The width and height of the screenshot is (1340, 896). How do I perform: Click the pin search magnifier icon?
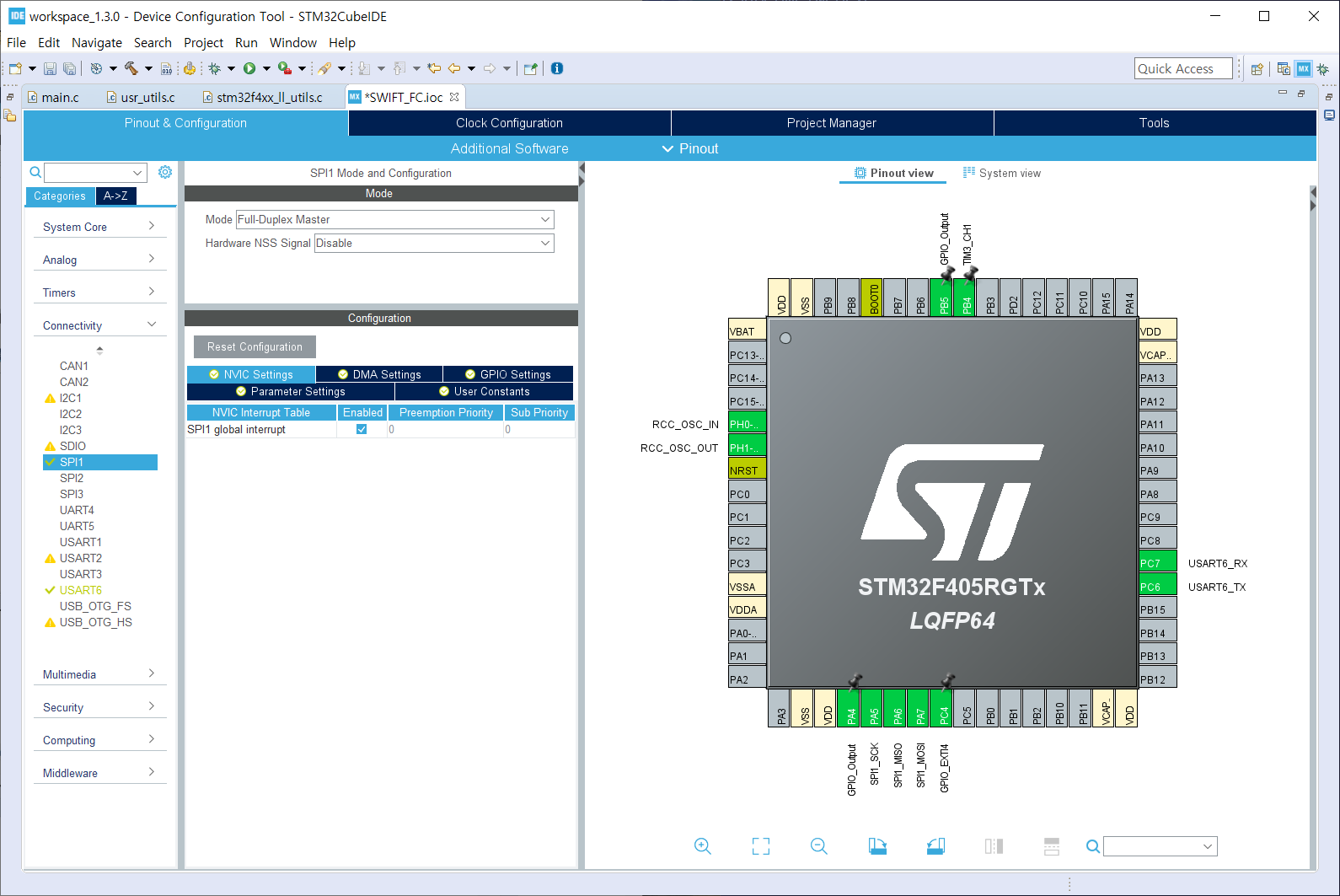(1092, 846)
